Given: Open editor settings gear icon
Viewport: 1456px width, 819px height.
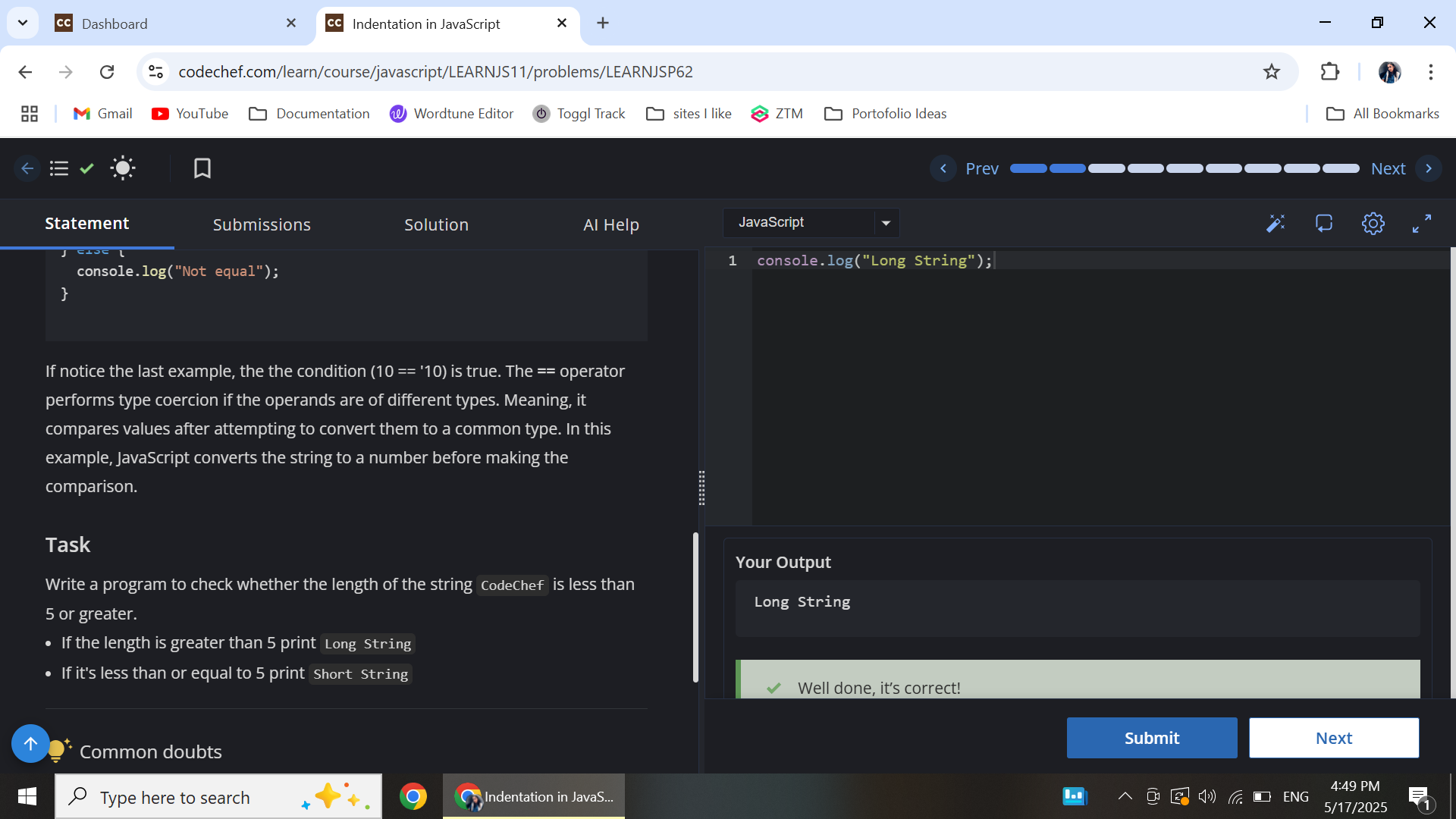Looking at the screenshot, I should [1373, 223].
